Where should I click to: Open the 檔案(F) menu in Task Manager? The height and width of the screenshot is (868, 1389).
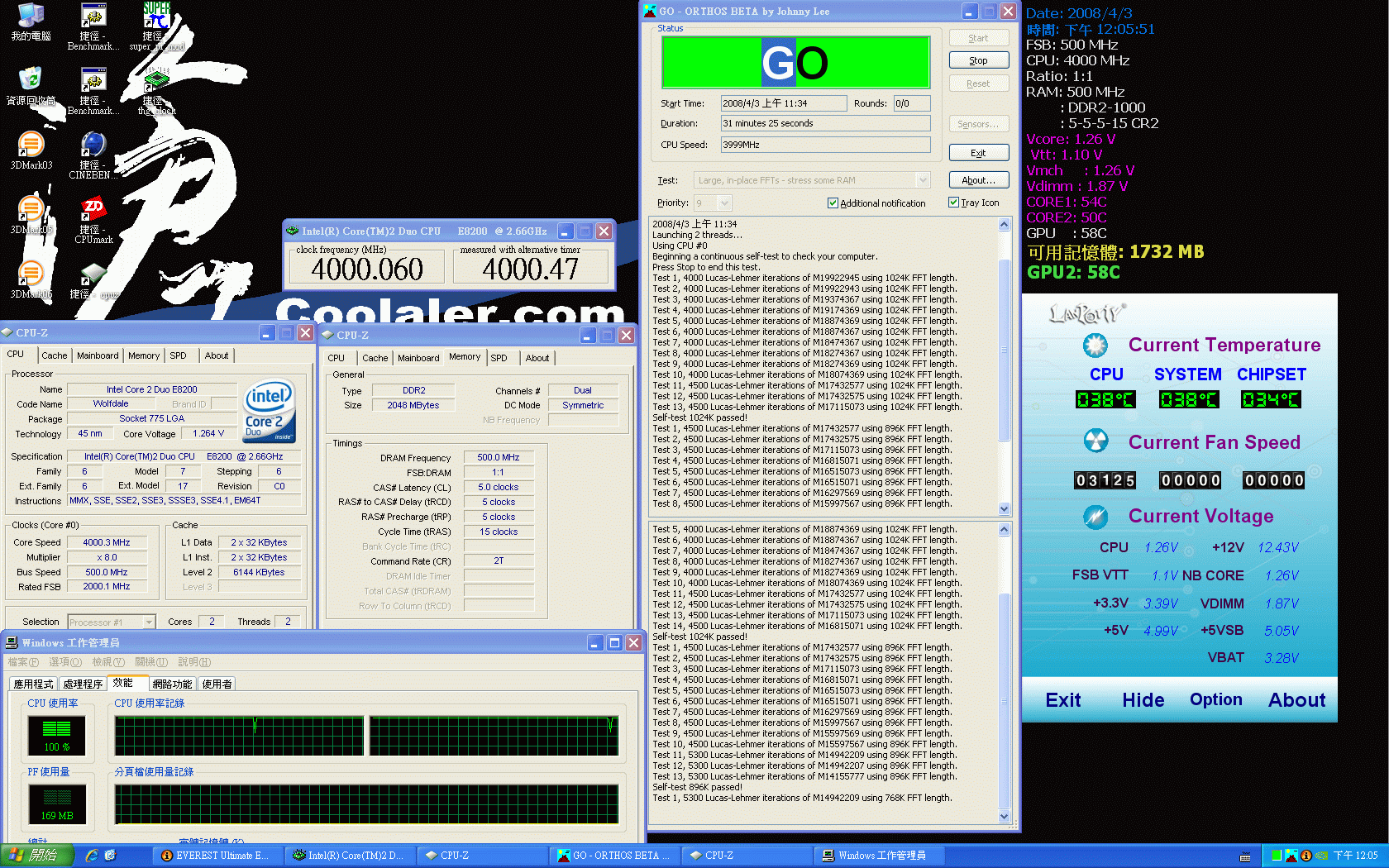pyautogui.click(x=23, y=662)
